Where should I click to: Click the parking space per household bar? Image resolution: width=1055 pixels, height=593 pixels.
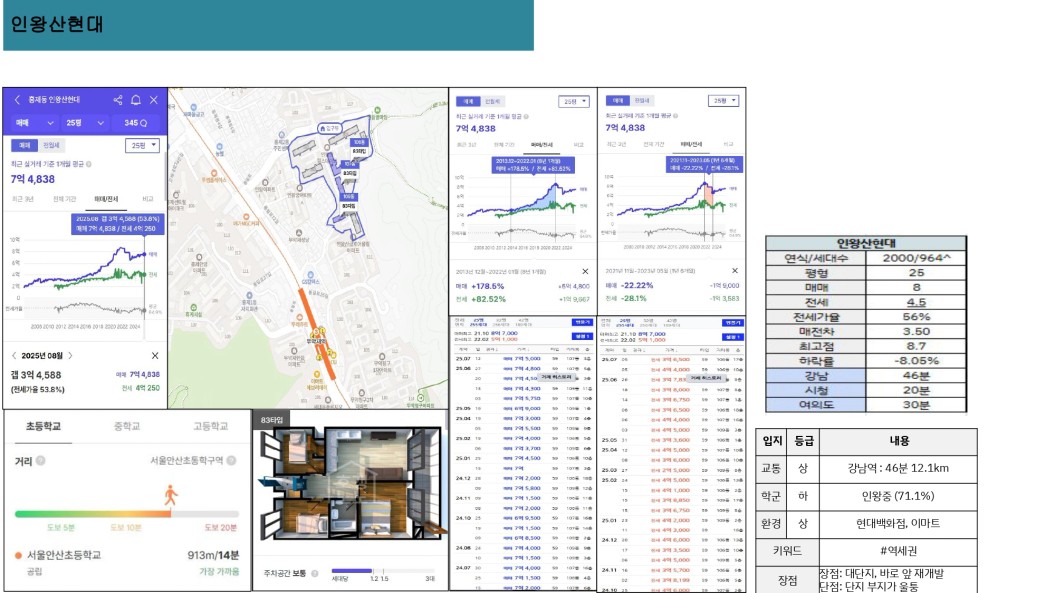pos(382,571)
